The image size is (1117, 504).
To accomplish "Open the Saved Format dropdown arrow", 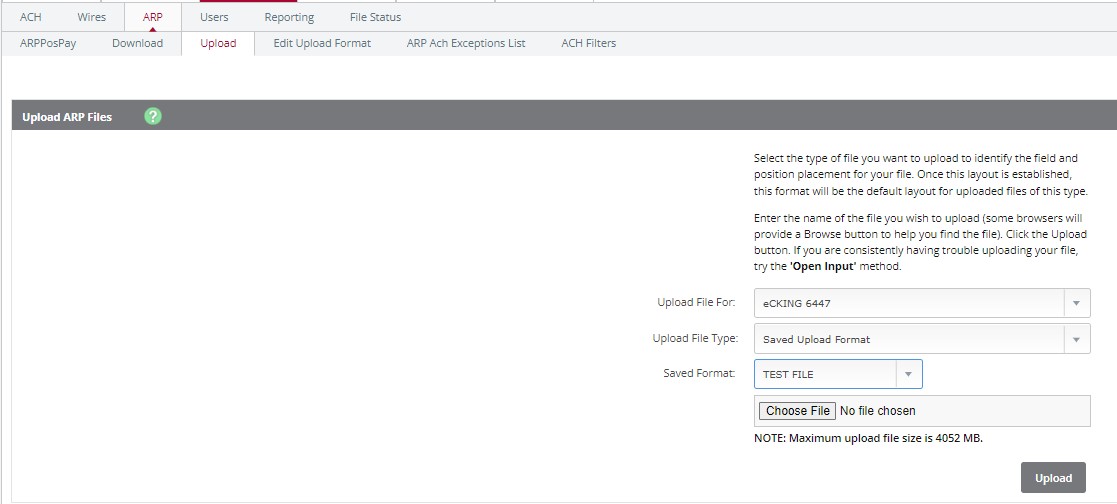I will point(908,374).
